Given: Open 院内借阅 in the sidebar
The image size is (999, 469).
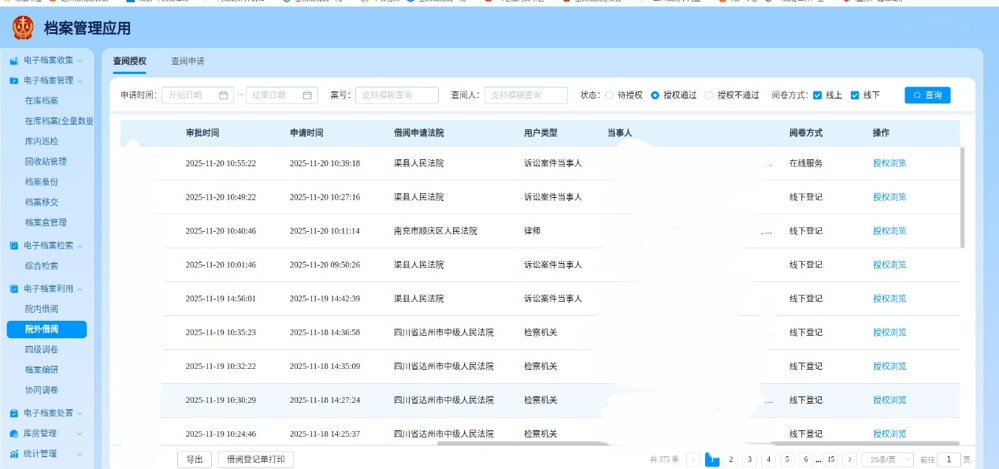Looking at the screenshot, I should tap(41, 309).
